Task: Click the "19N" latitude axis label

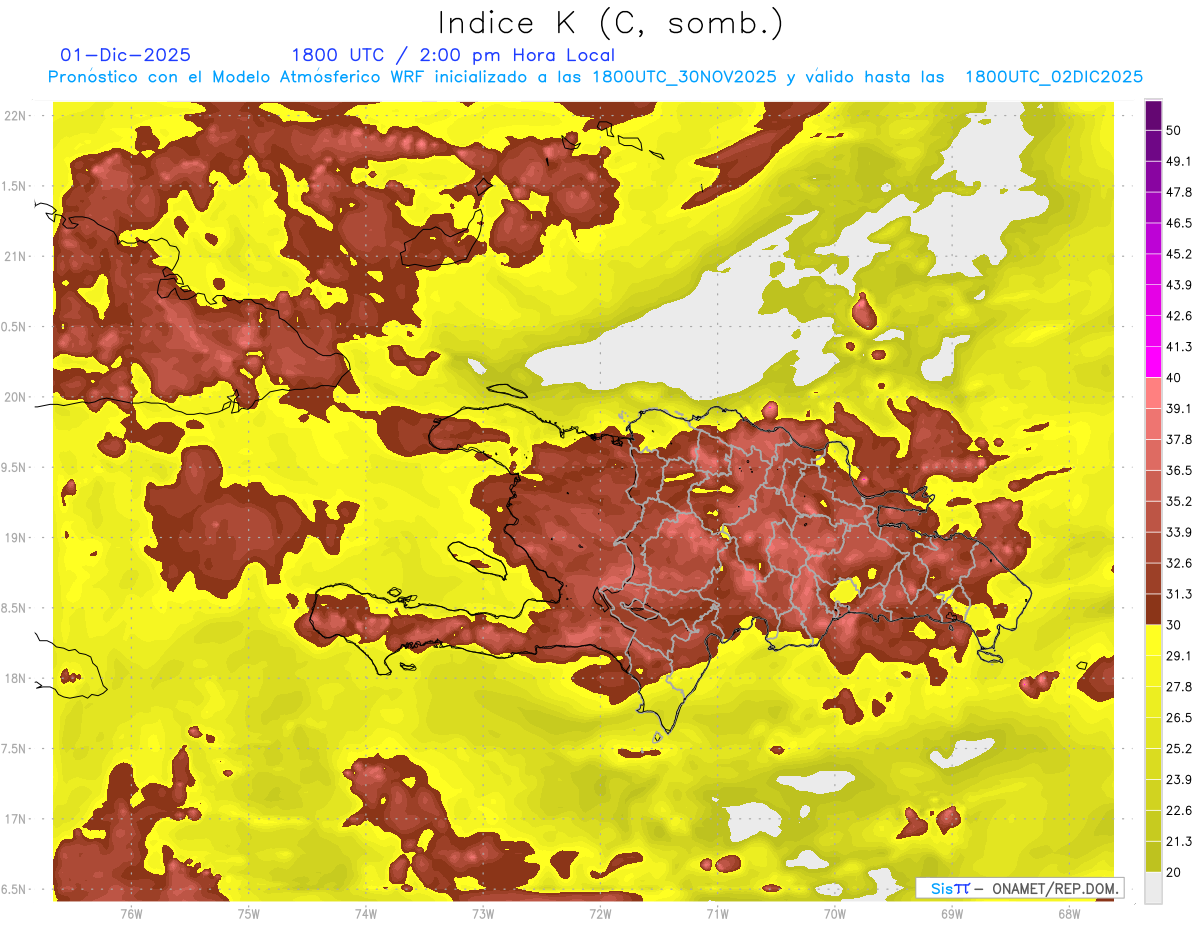Action: point(17,538)
